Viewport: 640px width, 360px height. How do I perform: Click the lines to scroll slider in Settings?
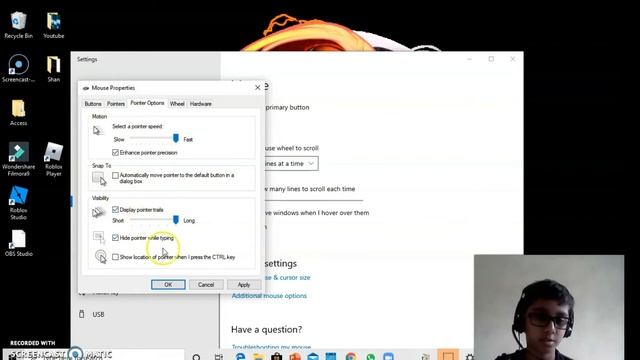click(x=313, y=200)
